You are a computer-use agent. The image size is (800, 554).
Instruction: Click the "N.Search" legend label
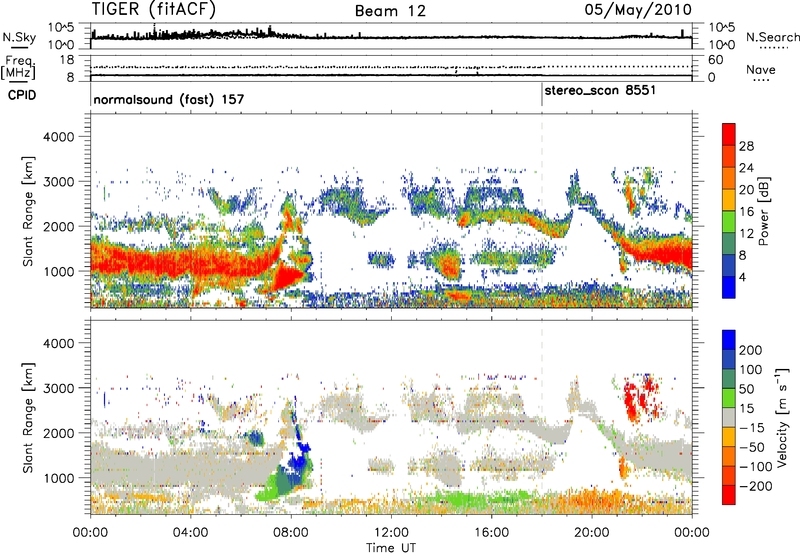click(x=772, y=37)
